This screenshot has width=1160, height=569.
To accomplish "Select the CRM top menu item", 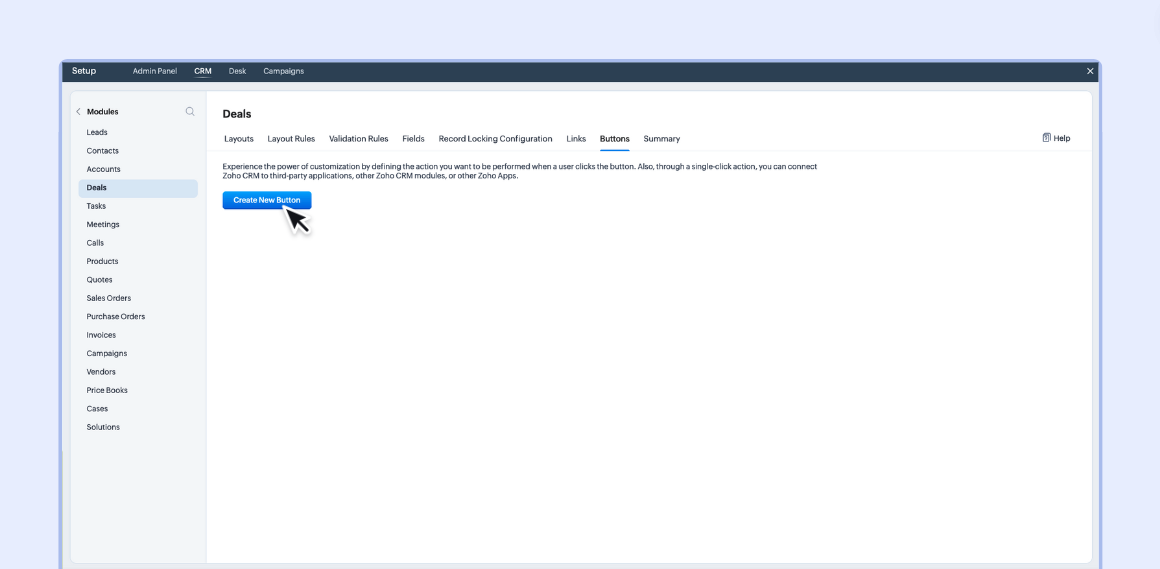I will [203, 71].
